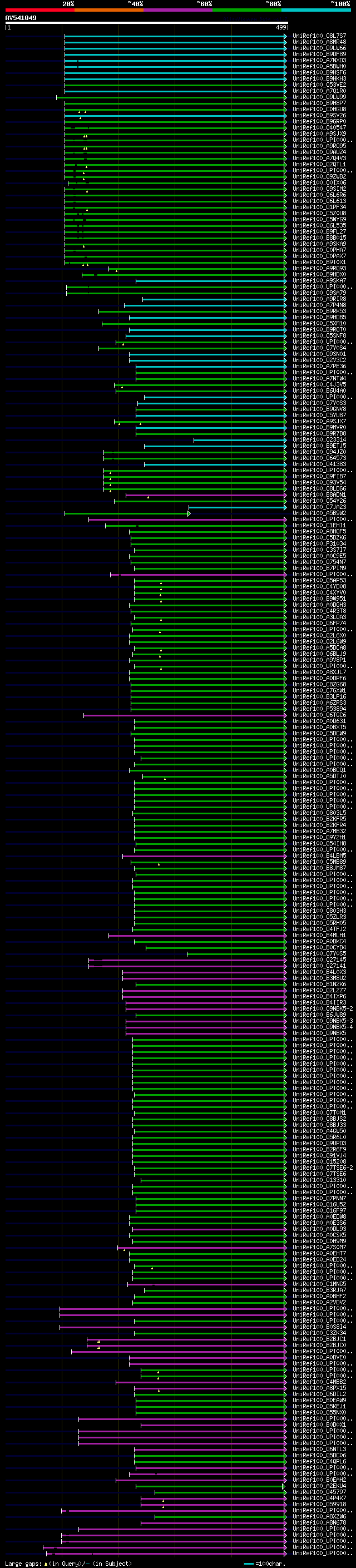Click the UniRef100_Q7T0M1 hit
The width and height of the screenshot is (356, 1568).
319,1112
